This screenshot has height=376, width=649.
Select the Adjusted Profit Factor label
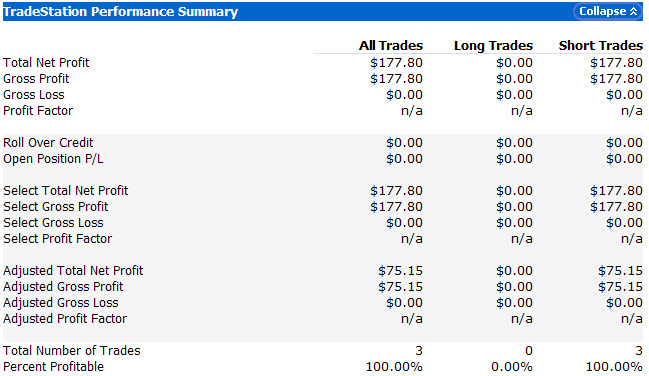(x=65, y=318)
